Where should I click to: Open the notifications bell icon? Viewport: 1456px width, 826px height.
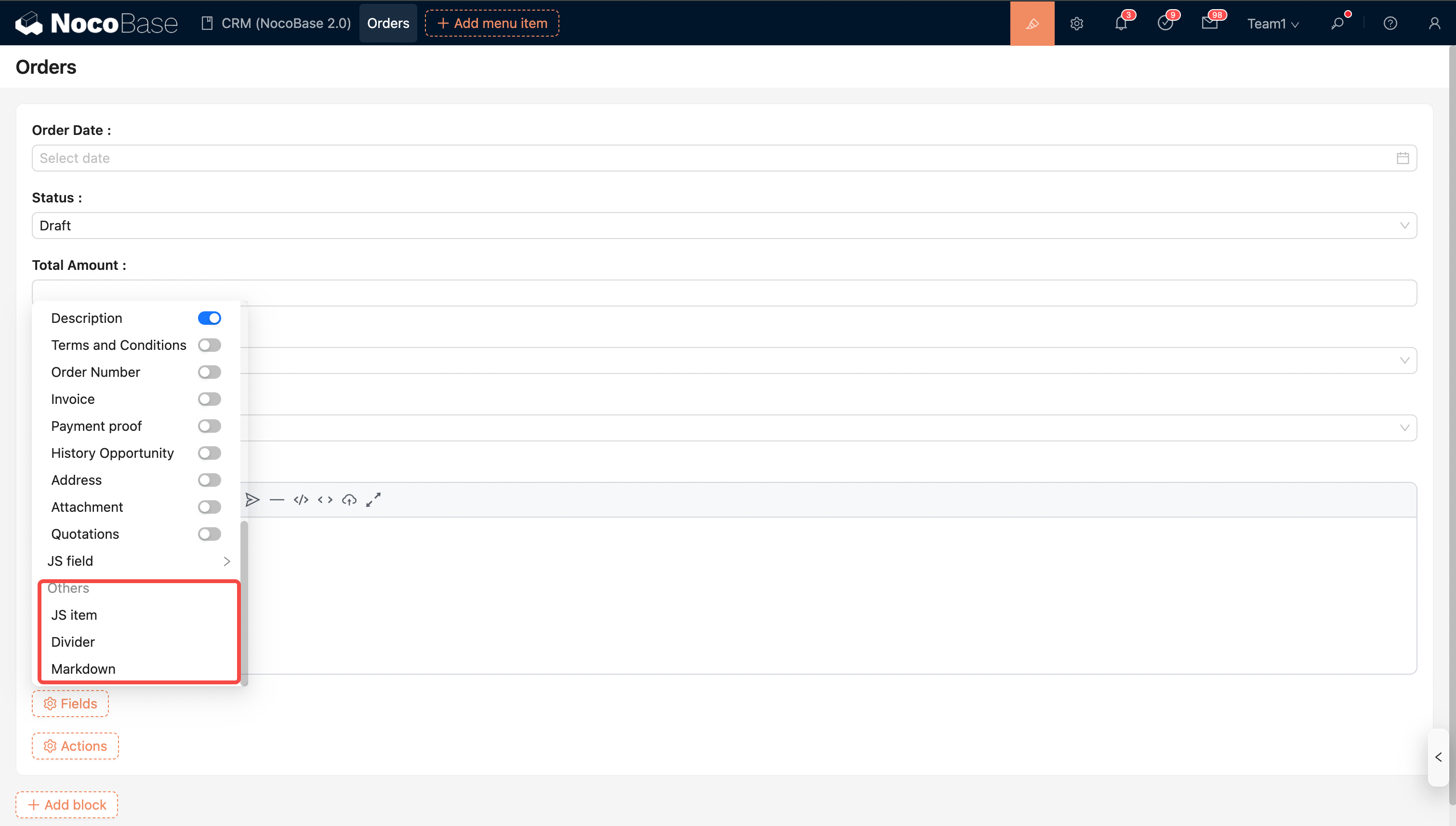(x=1120, y=23)
